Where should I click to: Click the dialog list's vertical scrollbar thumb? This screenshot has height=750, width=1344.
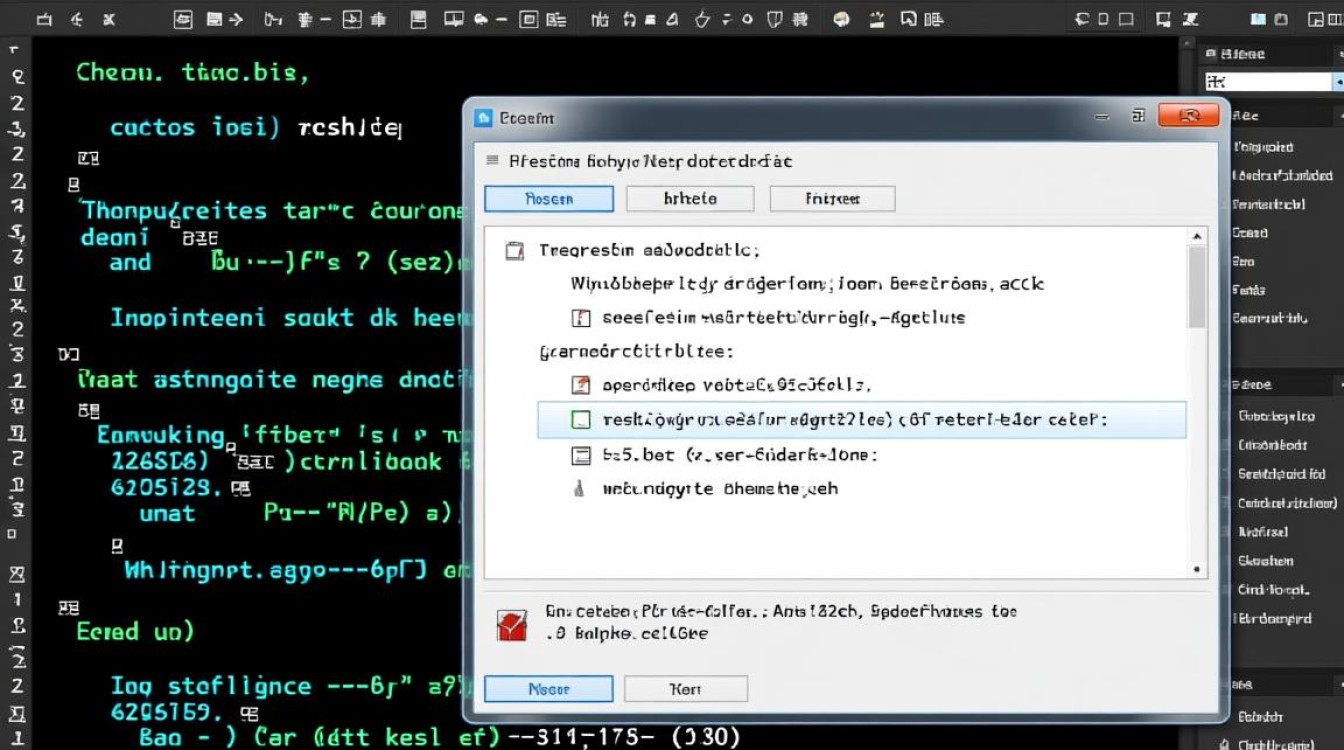(1196, 285)
